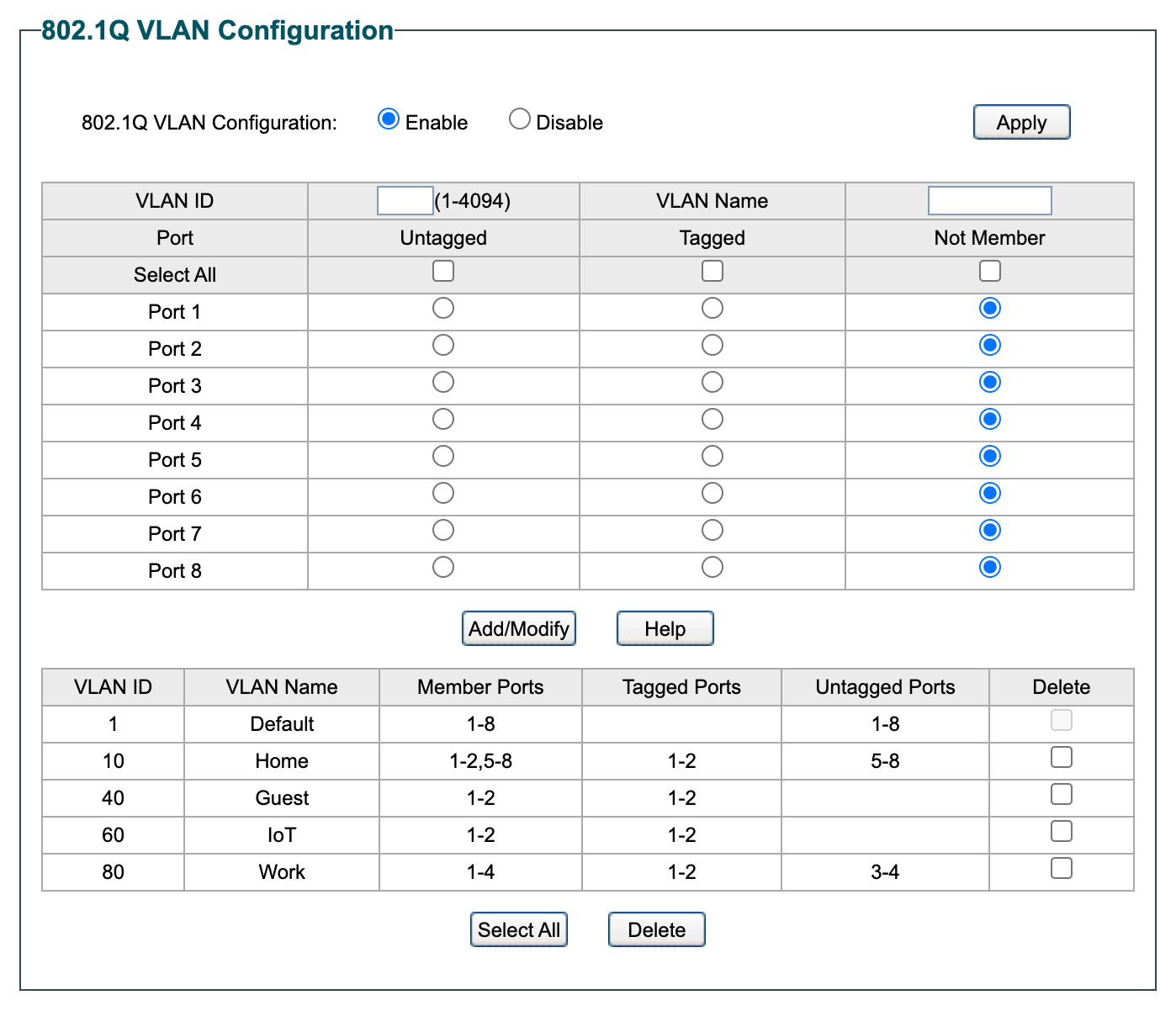Viewport: 1176px width, 1011px height.
Task: Focus the VLAN Name text box
Action: point(989,201)
